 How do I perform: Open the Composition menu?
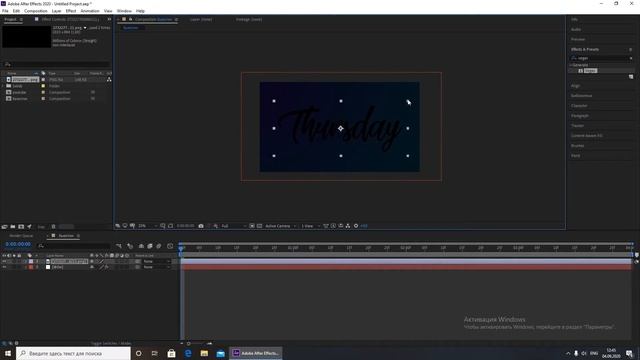tap(36, 11)
